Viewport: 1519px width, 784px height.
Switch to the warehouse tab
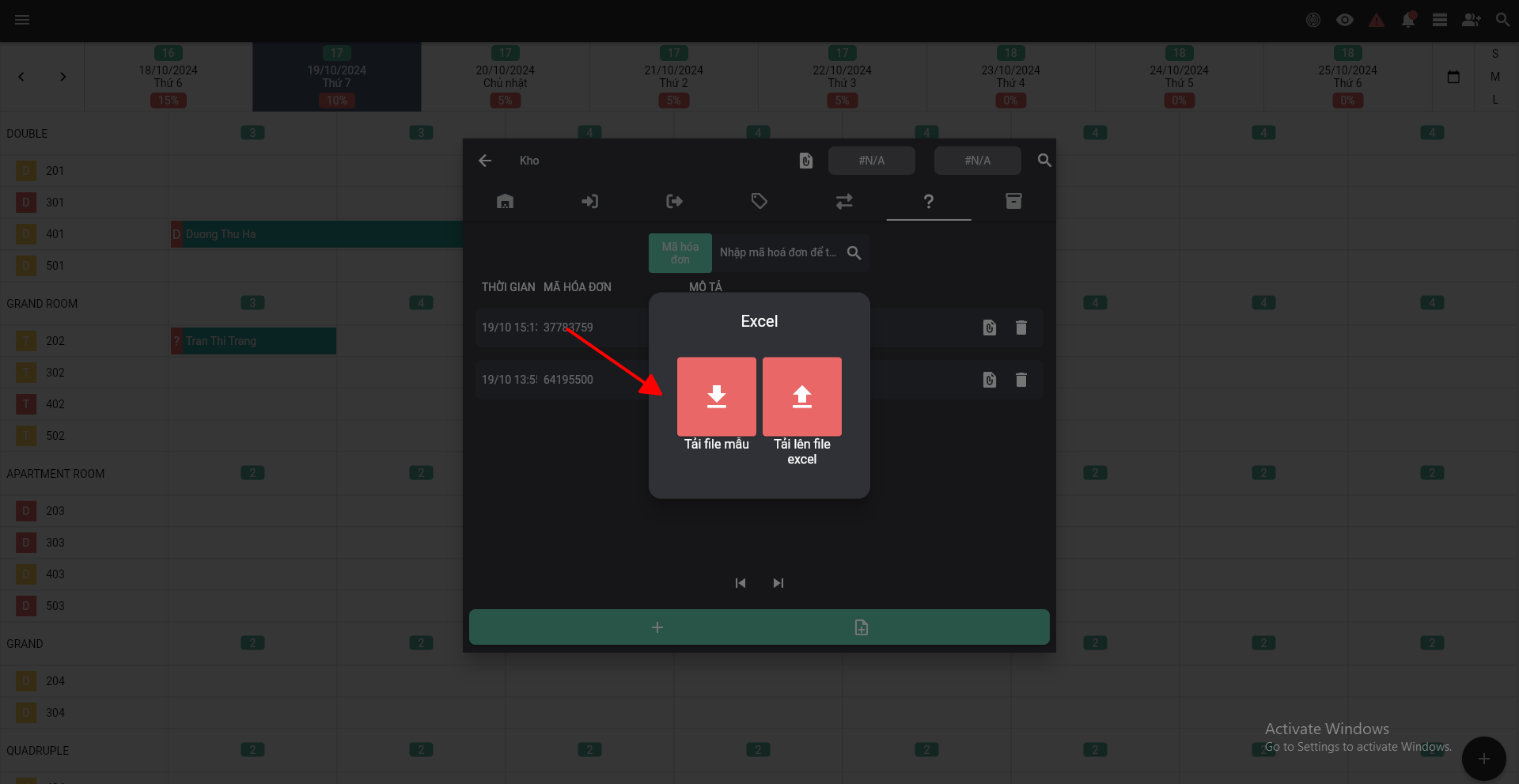pyautogui.click(x=505, y=201)
